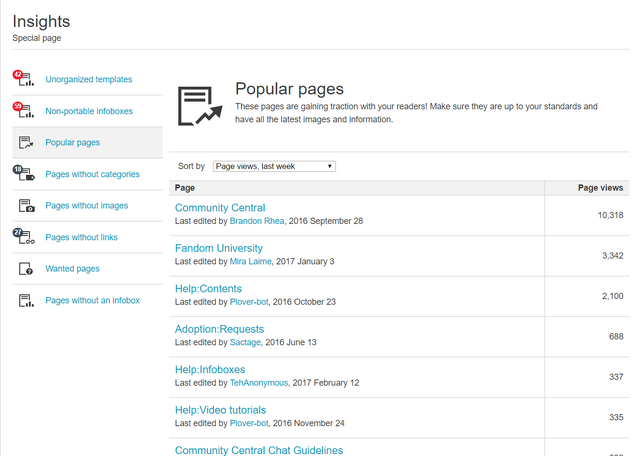Click the 688 page views value
The height and width of the screenshot is (456, 640).
coord(616,336)
